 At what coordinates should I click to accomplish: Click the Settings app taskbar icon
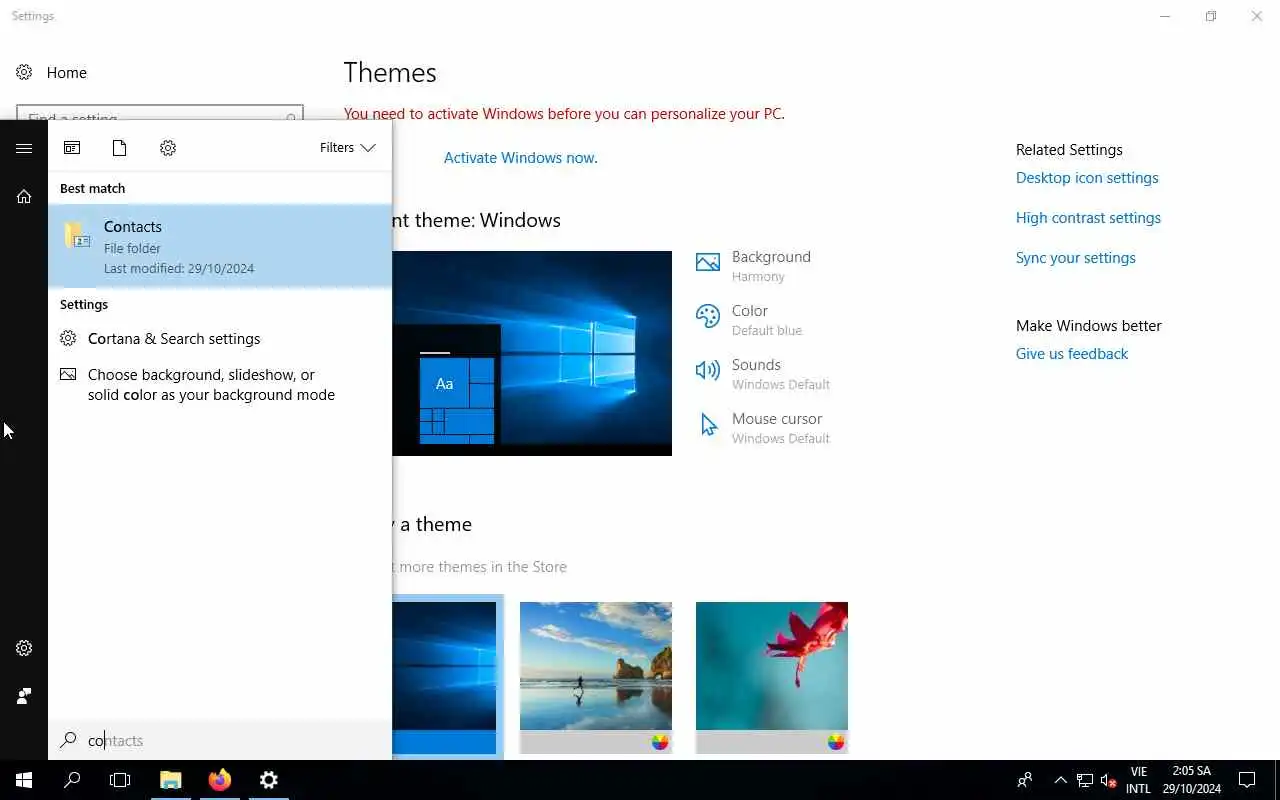(268, 780)
